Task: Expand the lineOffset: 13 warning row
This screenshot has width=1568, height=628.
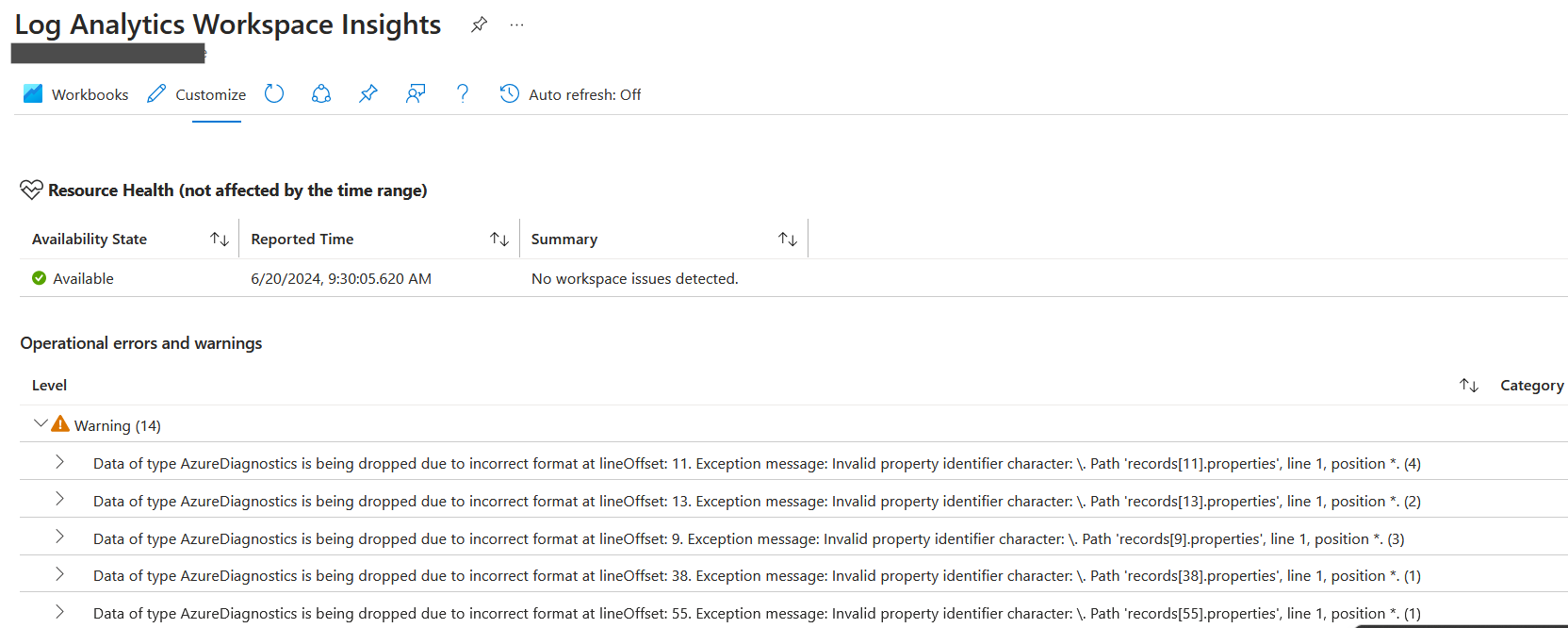Action: tap(59, 499)
